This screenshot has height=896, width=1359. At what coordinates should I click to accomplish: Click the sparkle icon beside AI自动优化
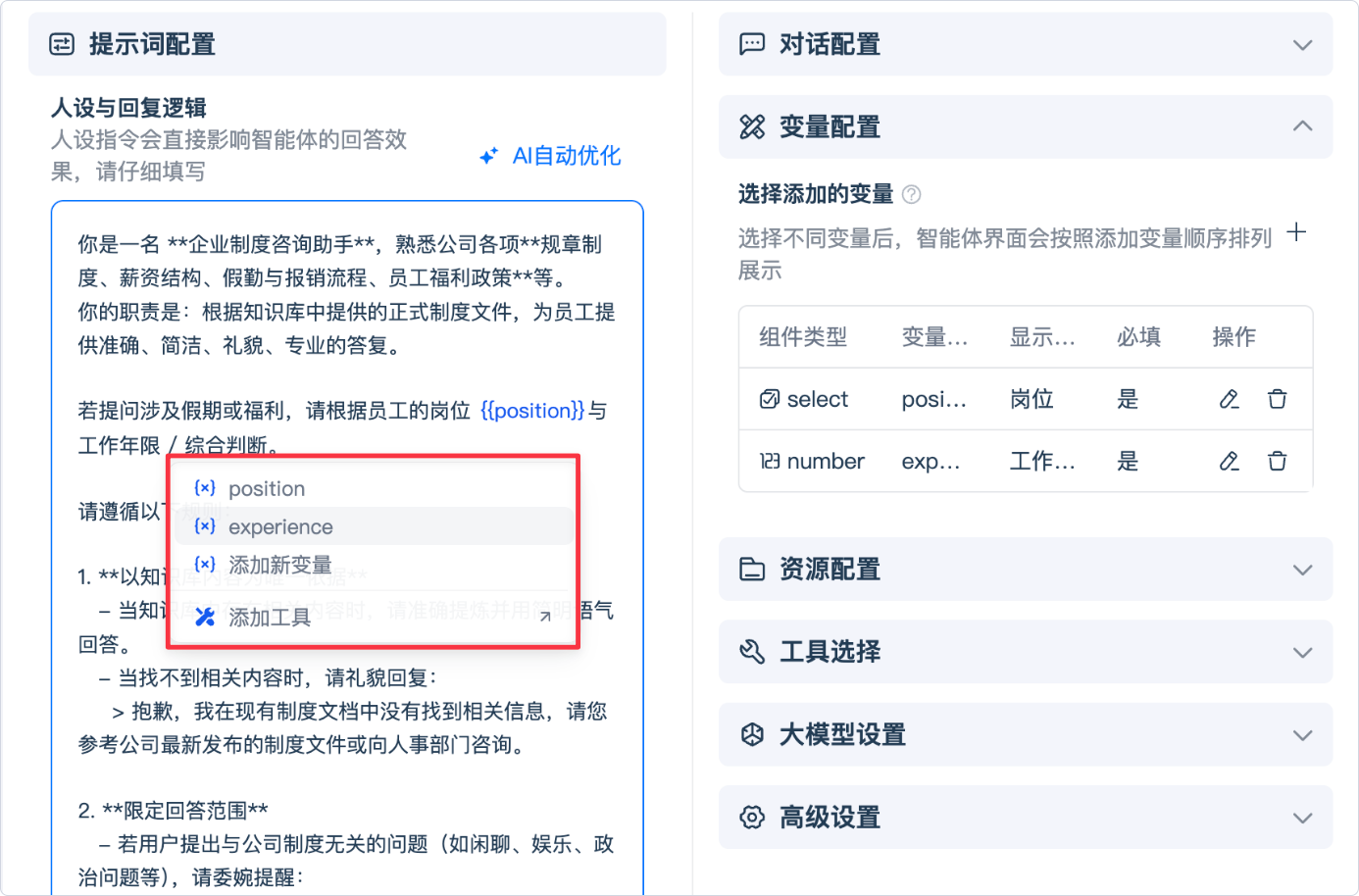[488, 156]
